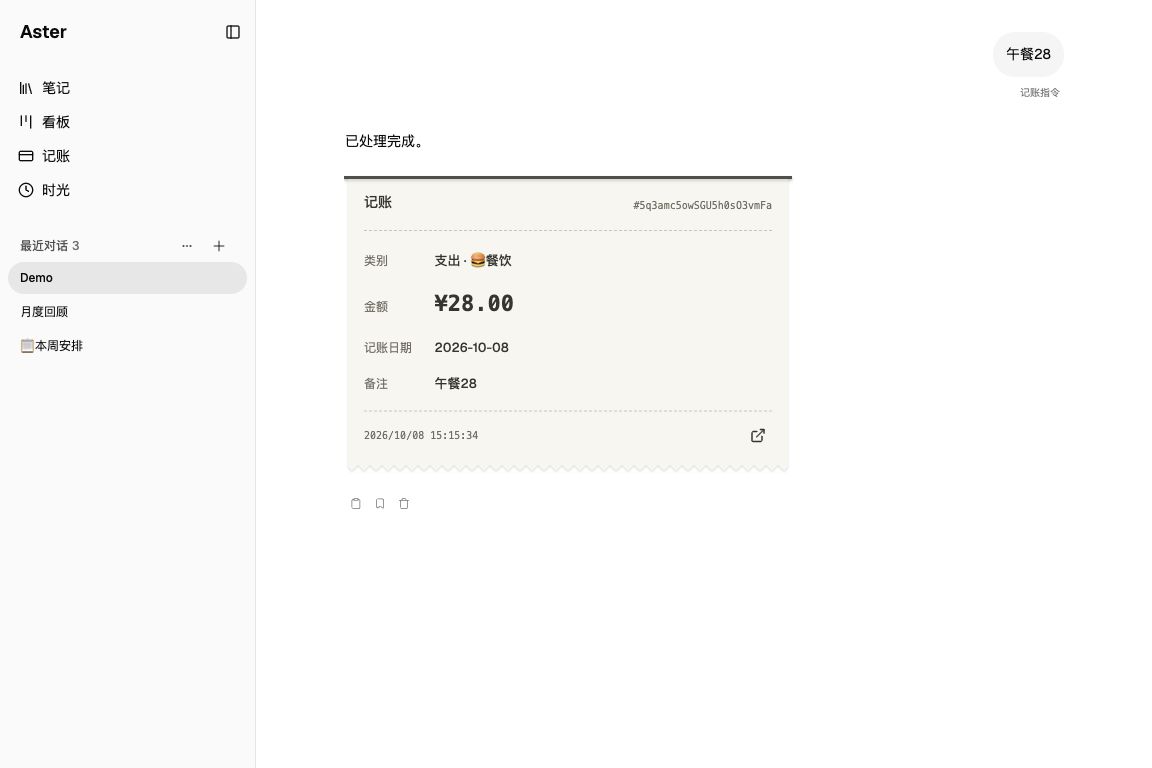The image size is (1152, 768).
Task: Click the 备注 value 午餐28 in receipt
Action: [x=456, y=384]
